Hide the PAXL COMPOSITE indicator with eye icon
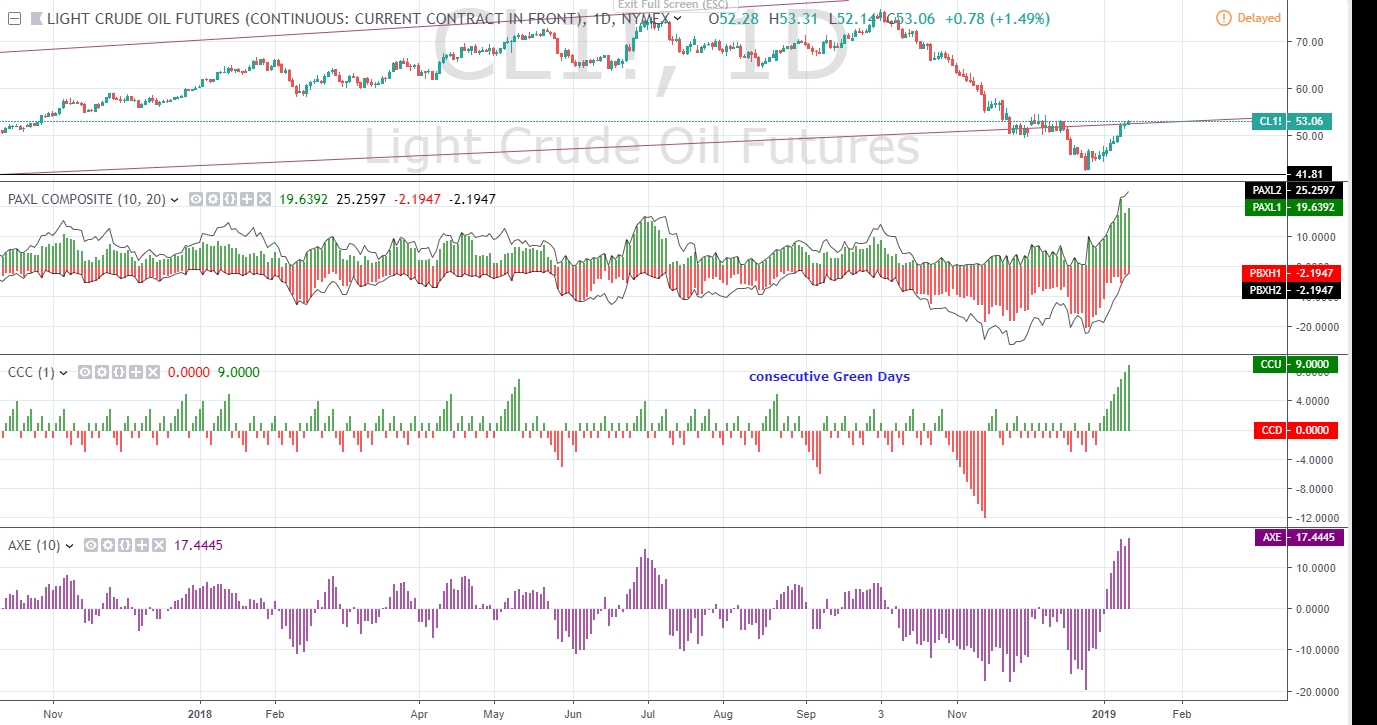 tap(197, 199)
